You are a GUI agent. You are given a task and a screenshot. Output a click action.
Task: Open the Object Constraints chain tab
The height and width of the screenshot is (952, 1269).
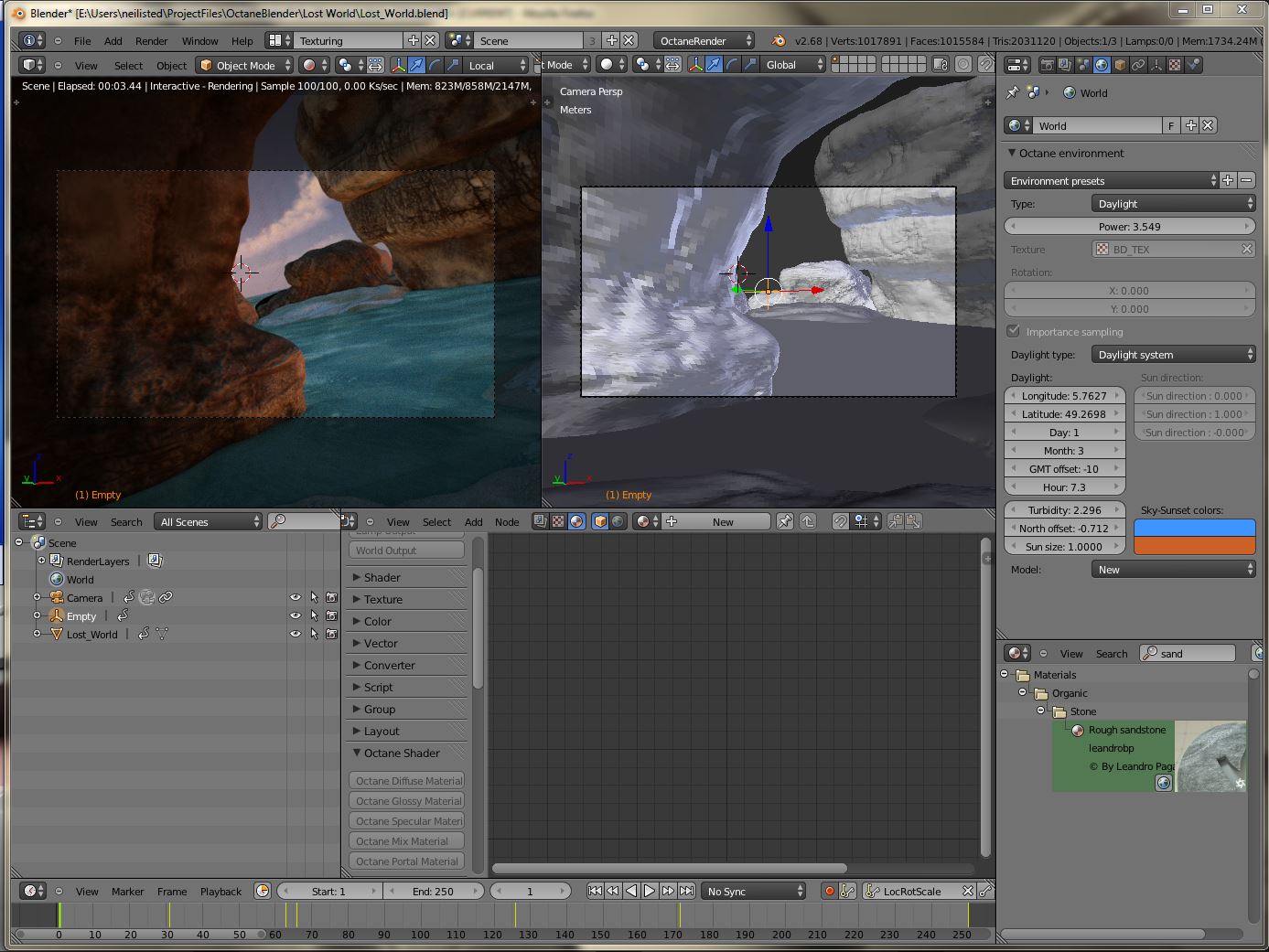click(x=1138, y=65)
